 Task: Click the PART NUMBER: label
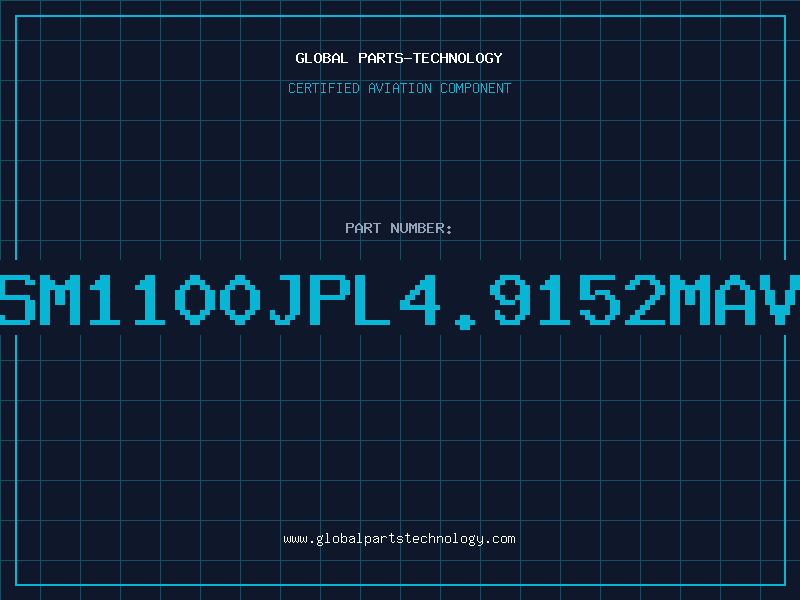pyautogui.click(x=399, y=228)
